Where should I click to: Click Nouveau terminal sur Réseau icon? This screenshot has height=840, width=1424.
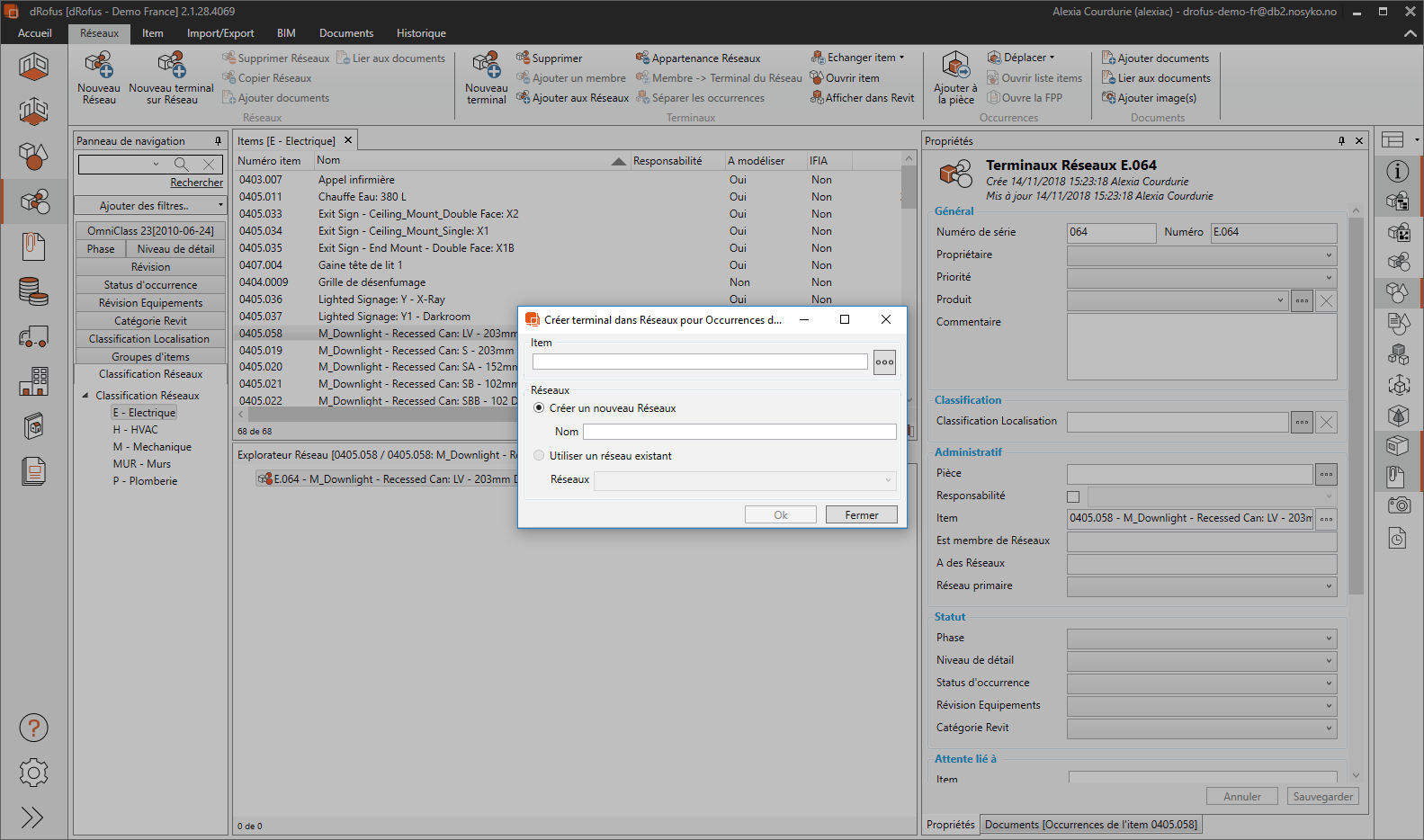coord(171,67)
